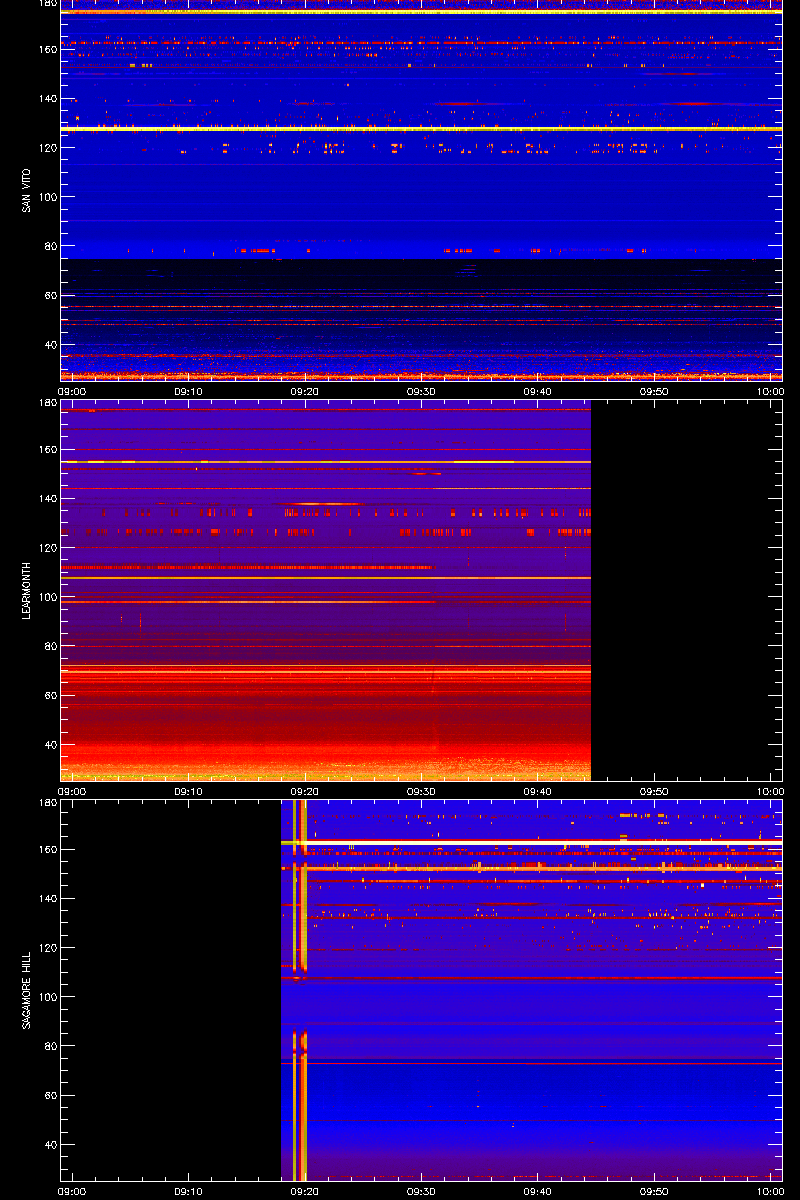The image size is (800, 1200).
Task: Select the 09:40 time label under San Vito panel
Action: pyautogui.click(x=538, y=392)
